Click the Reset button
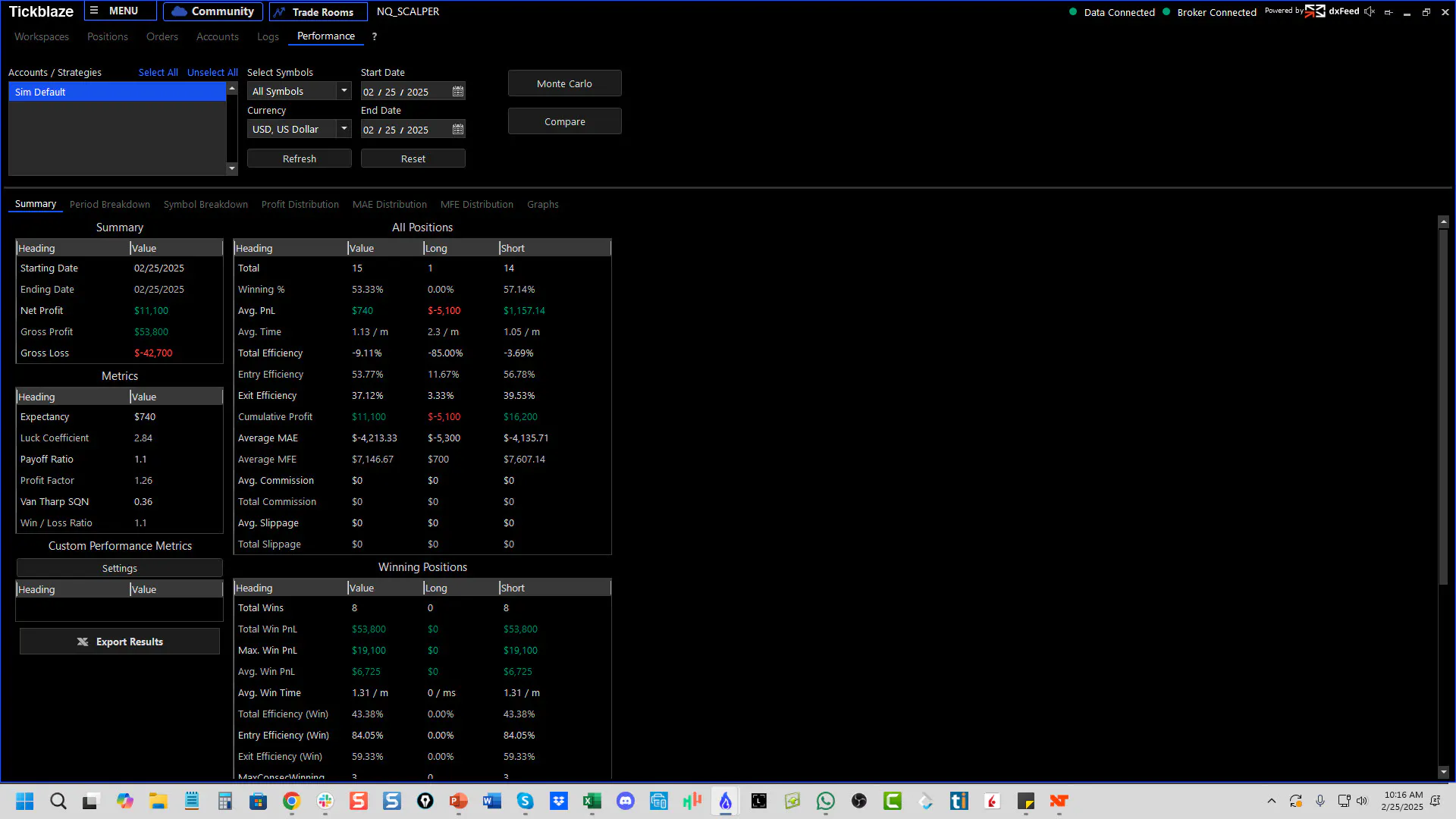1456x819 pixels. click(x=413, y=158)
